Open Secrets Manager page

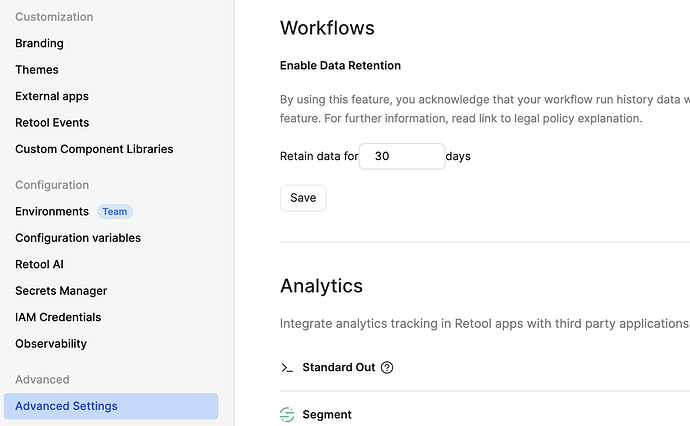point(61,290)
